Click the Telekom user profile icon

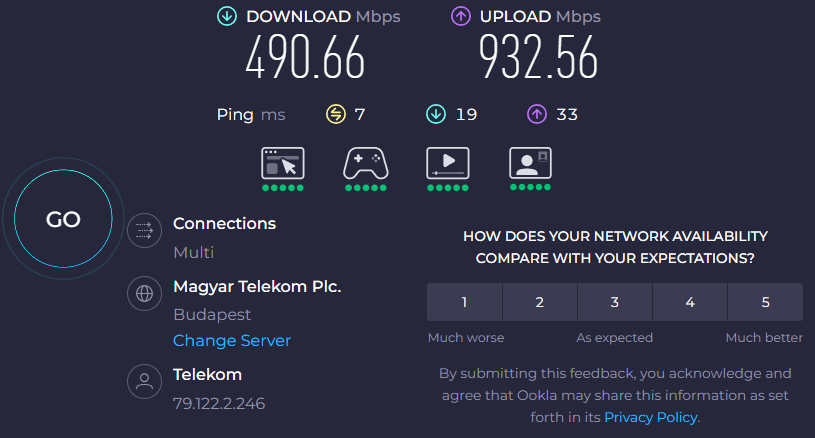[x=144, y=381]
